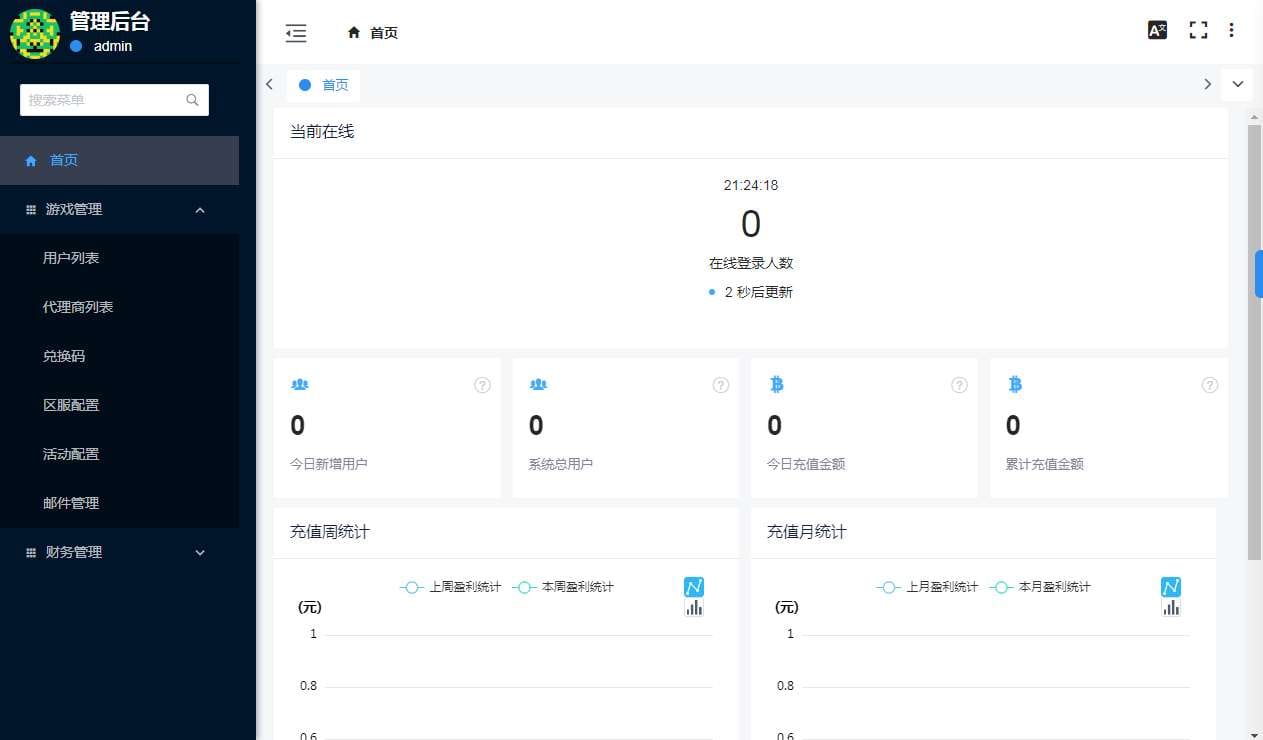1263x740 pixels.
Task: Click the help icon on 今日新增用户 card
Action: (x=482, y=385)
